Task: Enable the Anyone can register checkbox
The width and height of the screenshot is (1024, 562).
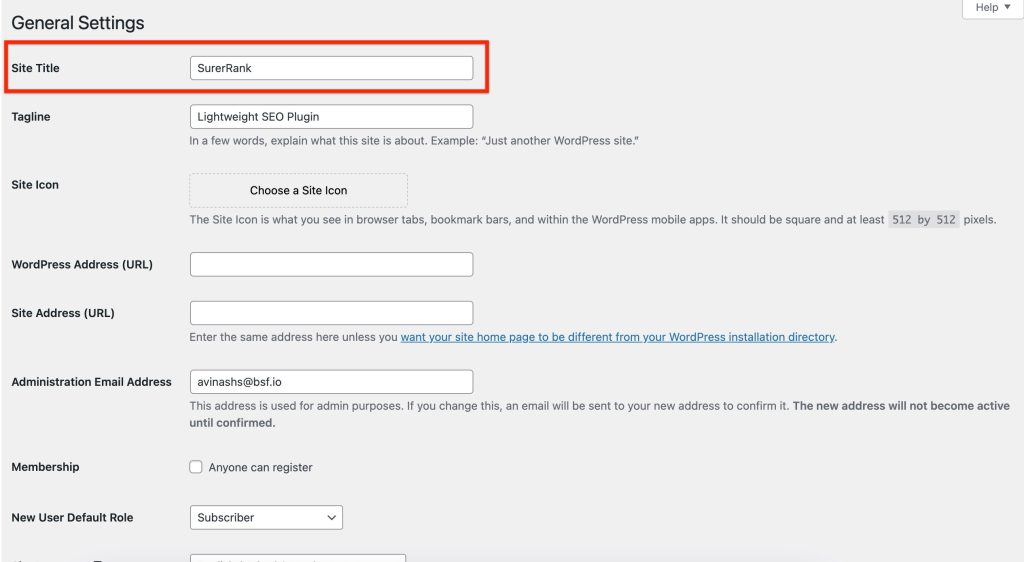Action: pos(196,467)
